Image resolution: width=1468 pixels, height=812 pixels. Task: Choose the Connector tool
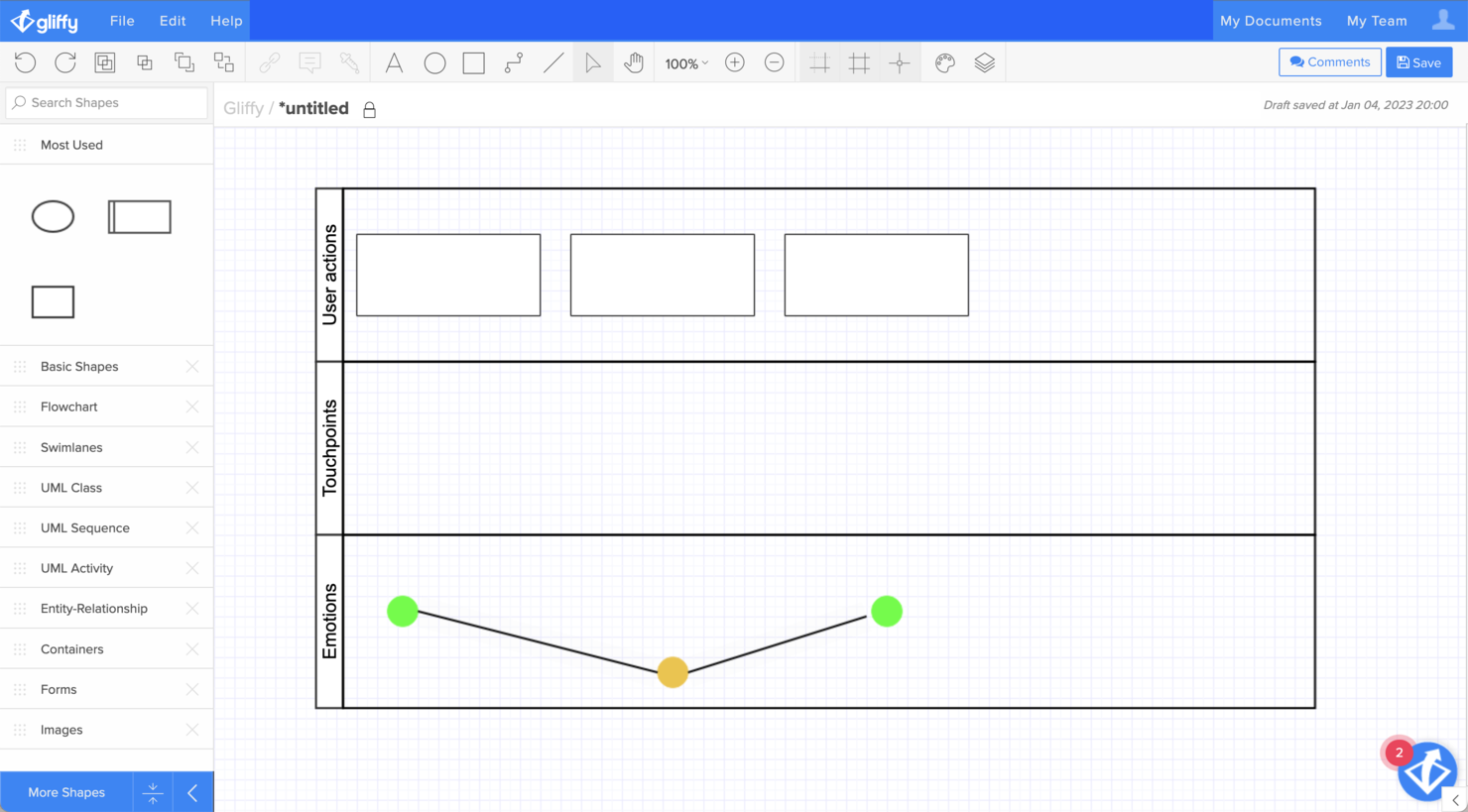[x=514, y=62]
